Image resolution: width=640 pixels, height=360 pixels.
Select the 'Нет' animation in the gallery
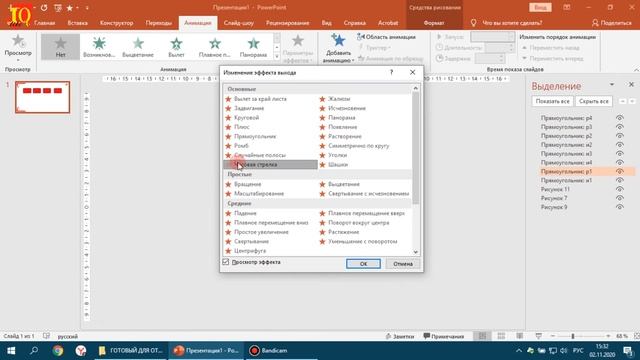coord(60,47)
